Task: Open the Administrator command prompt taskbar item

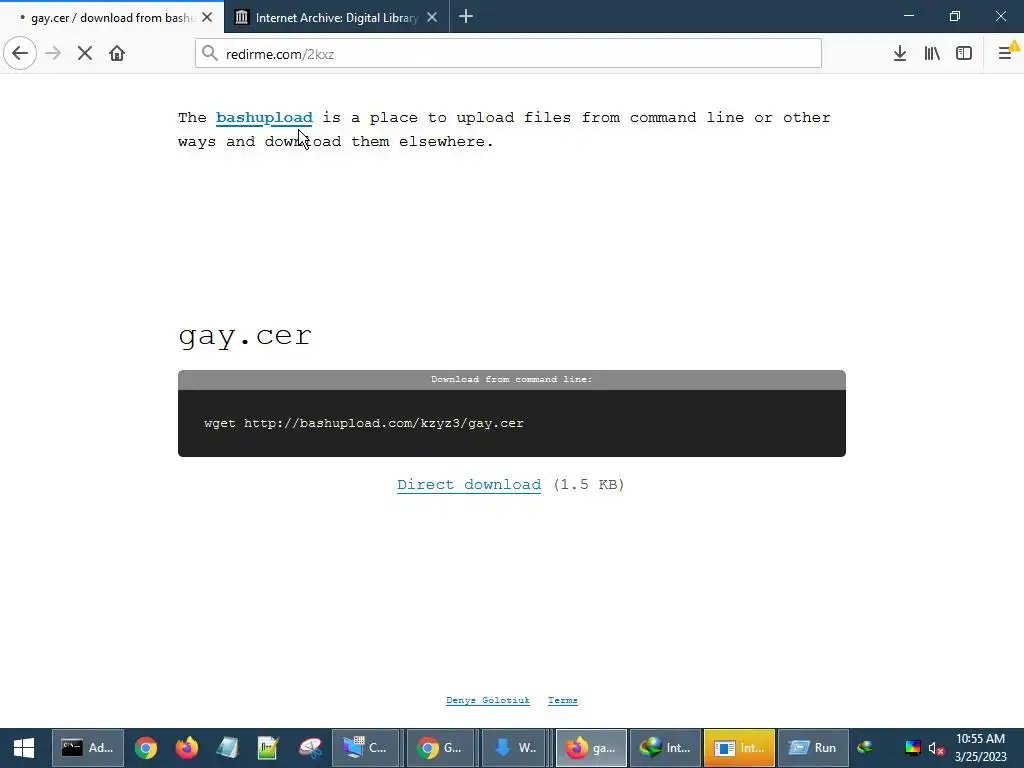Action: (x=88, y=748)
